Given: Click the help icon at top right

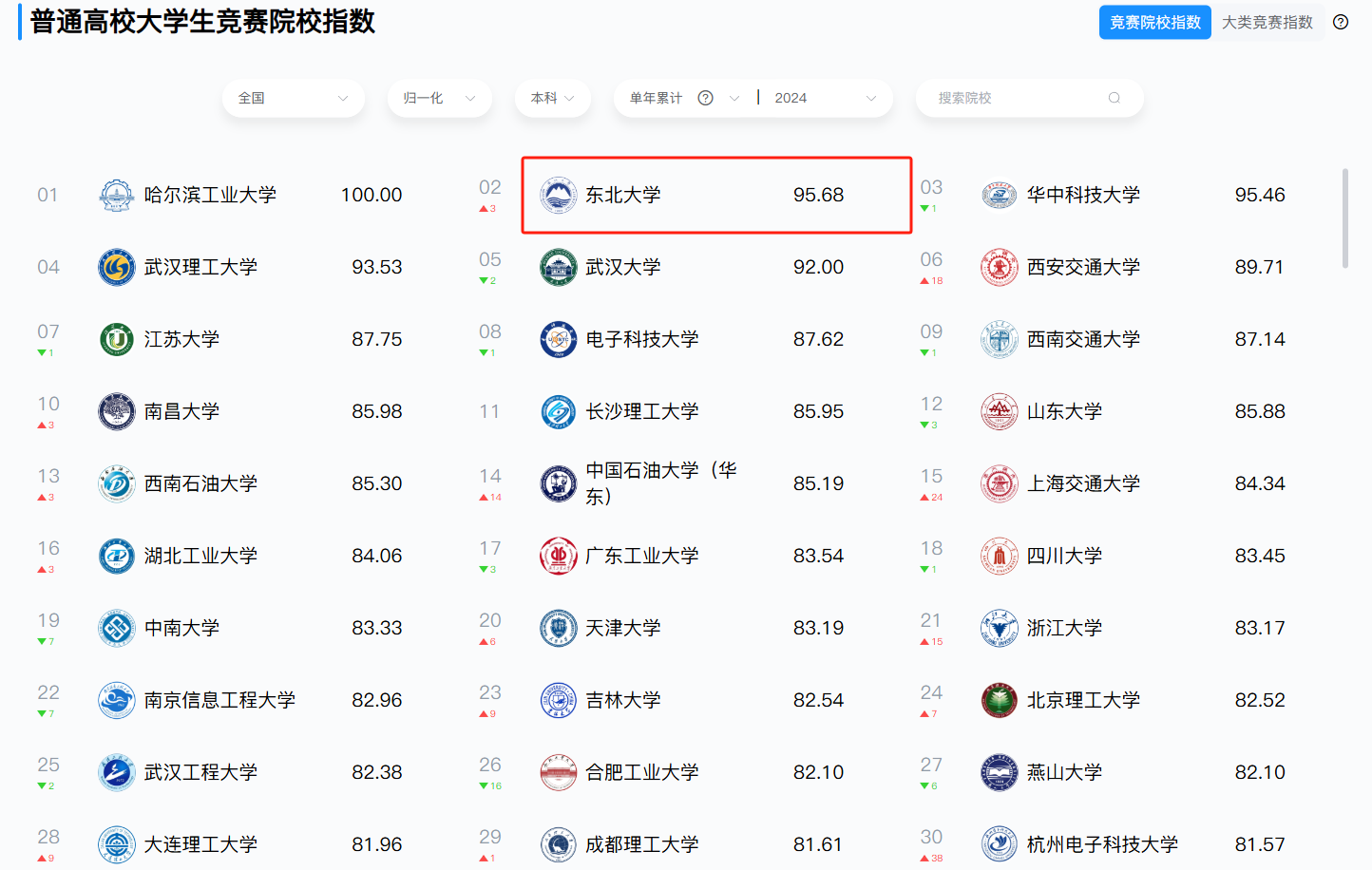Looking at the screenshot, I should coord(1341,22).
